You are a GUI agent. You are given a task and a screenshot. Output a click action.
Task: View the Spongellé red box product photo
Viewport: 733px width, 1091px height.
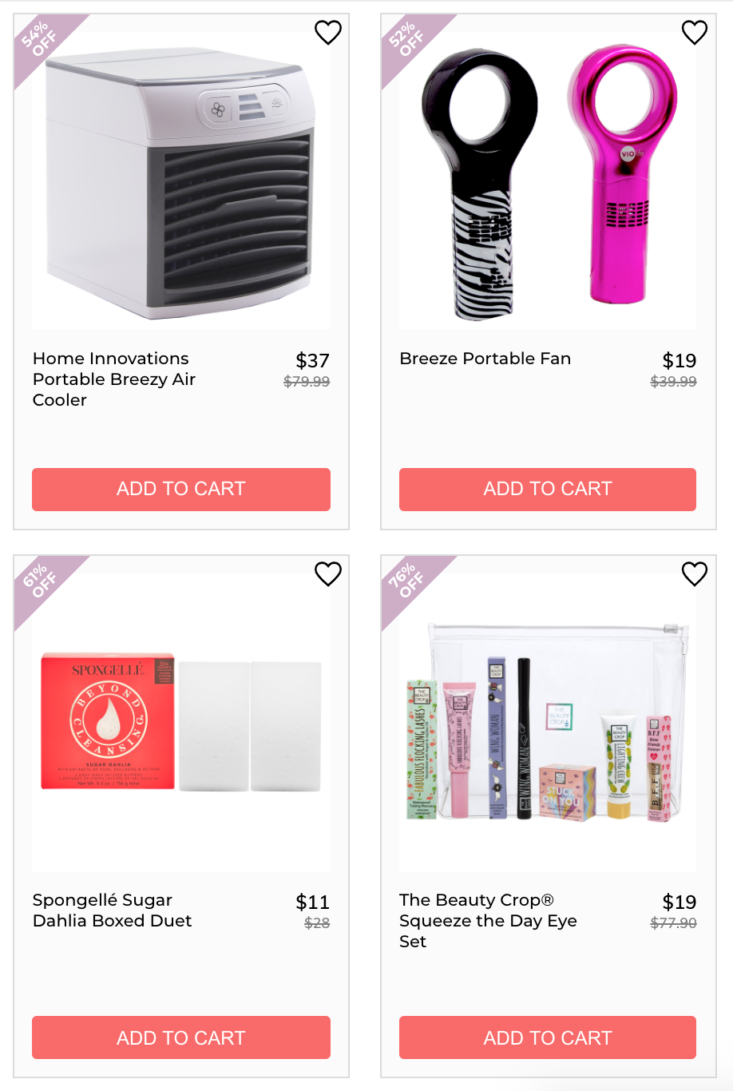click(181, 722)
